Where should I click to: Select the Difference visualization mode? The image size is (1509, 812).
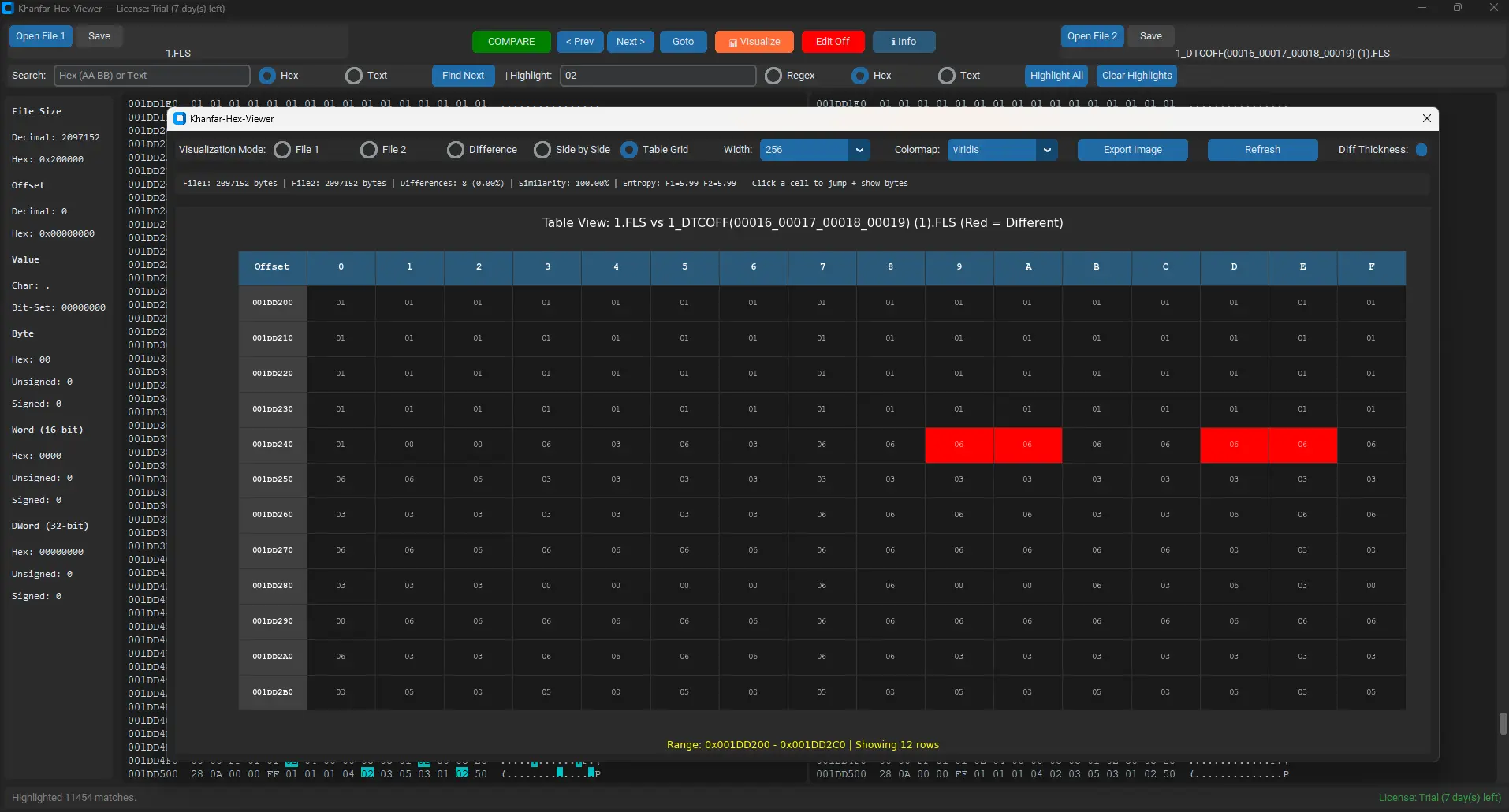456,150
